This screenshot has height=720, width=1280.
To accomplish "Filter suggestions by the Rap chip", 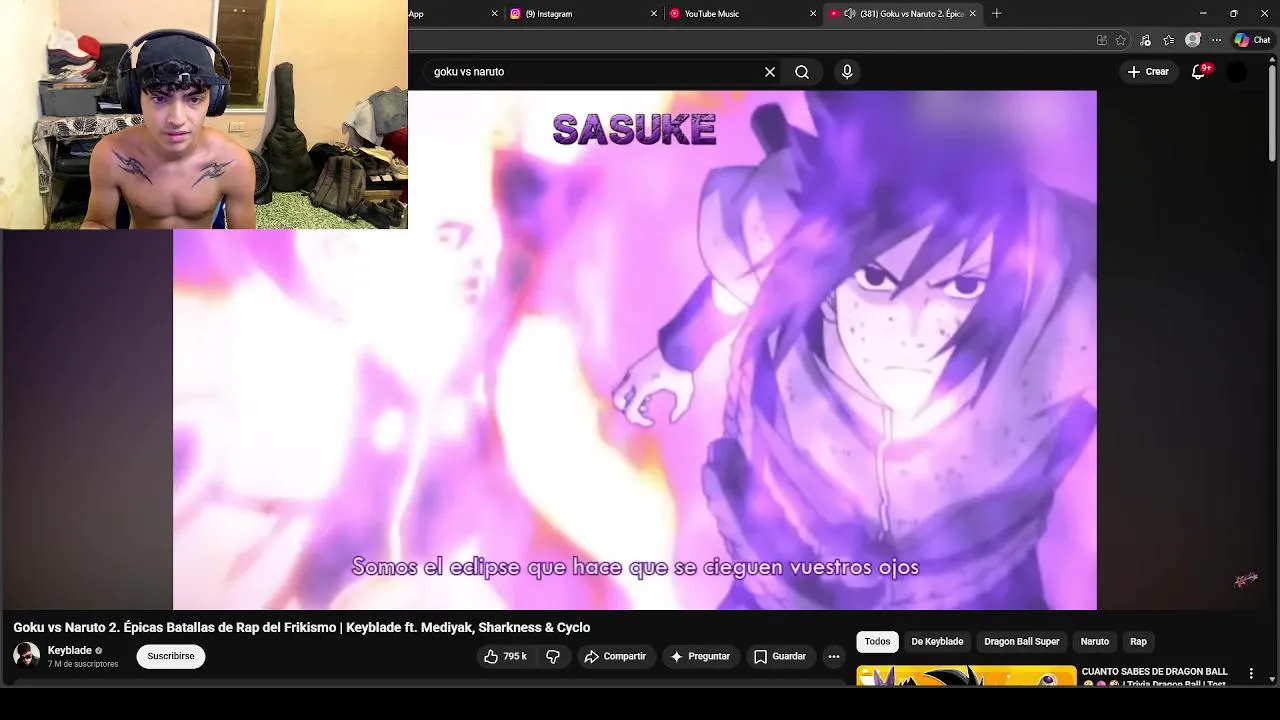I will (x=1138, y=642).
